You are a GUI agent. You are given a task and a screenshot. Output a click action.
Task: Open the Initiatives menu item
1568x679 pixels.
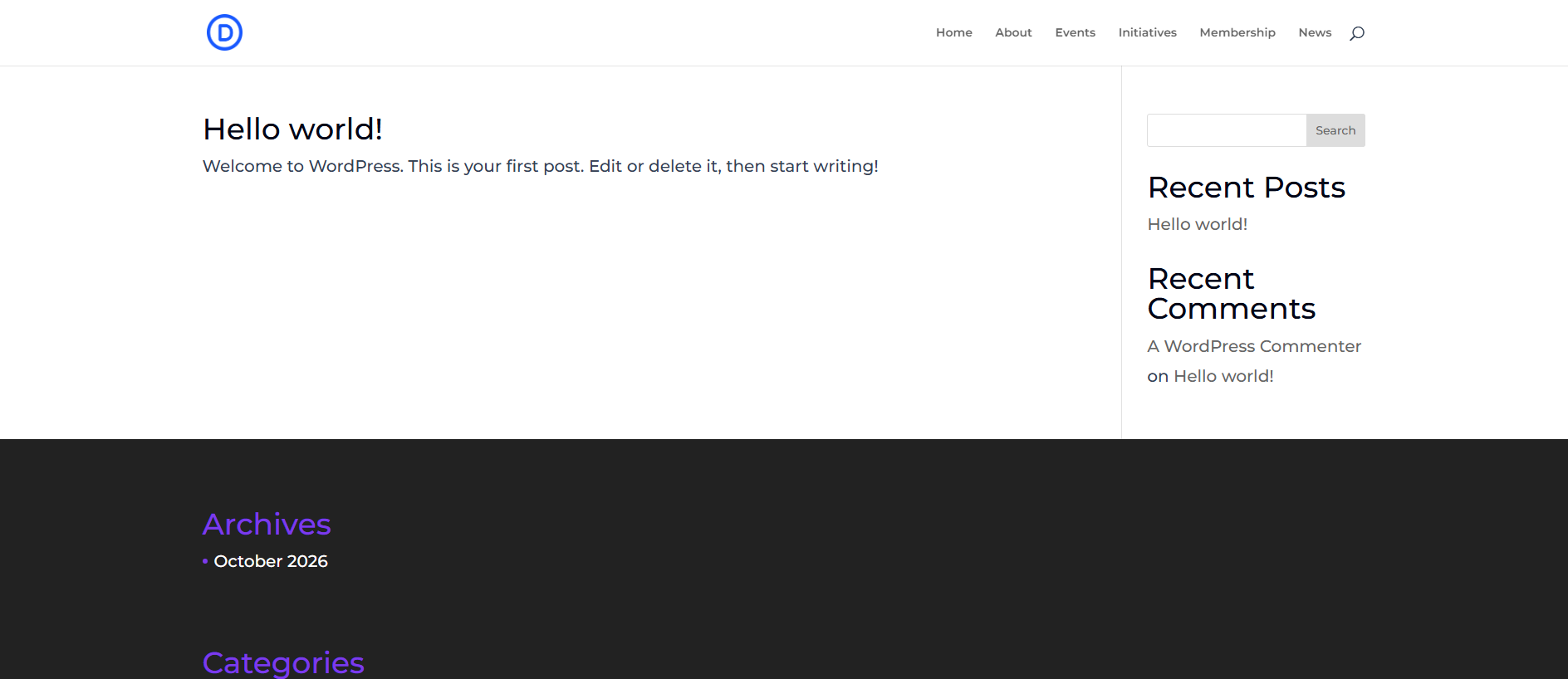tap(1147, 32)
